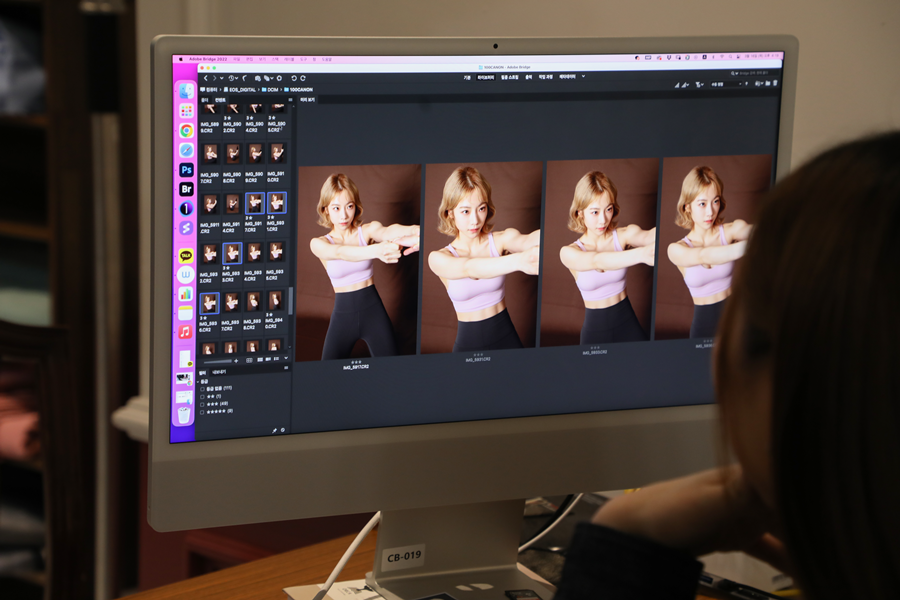This screenshot has height=600, width=900.
Task: Open Google Chrome from the Dock
Action: pyautogui.click(x=186, y=130)
